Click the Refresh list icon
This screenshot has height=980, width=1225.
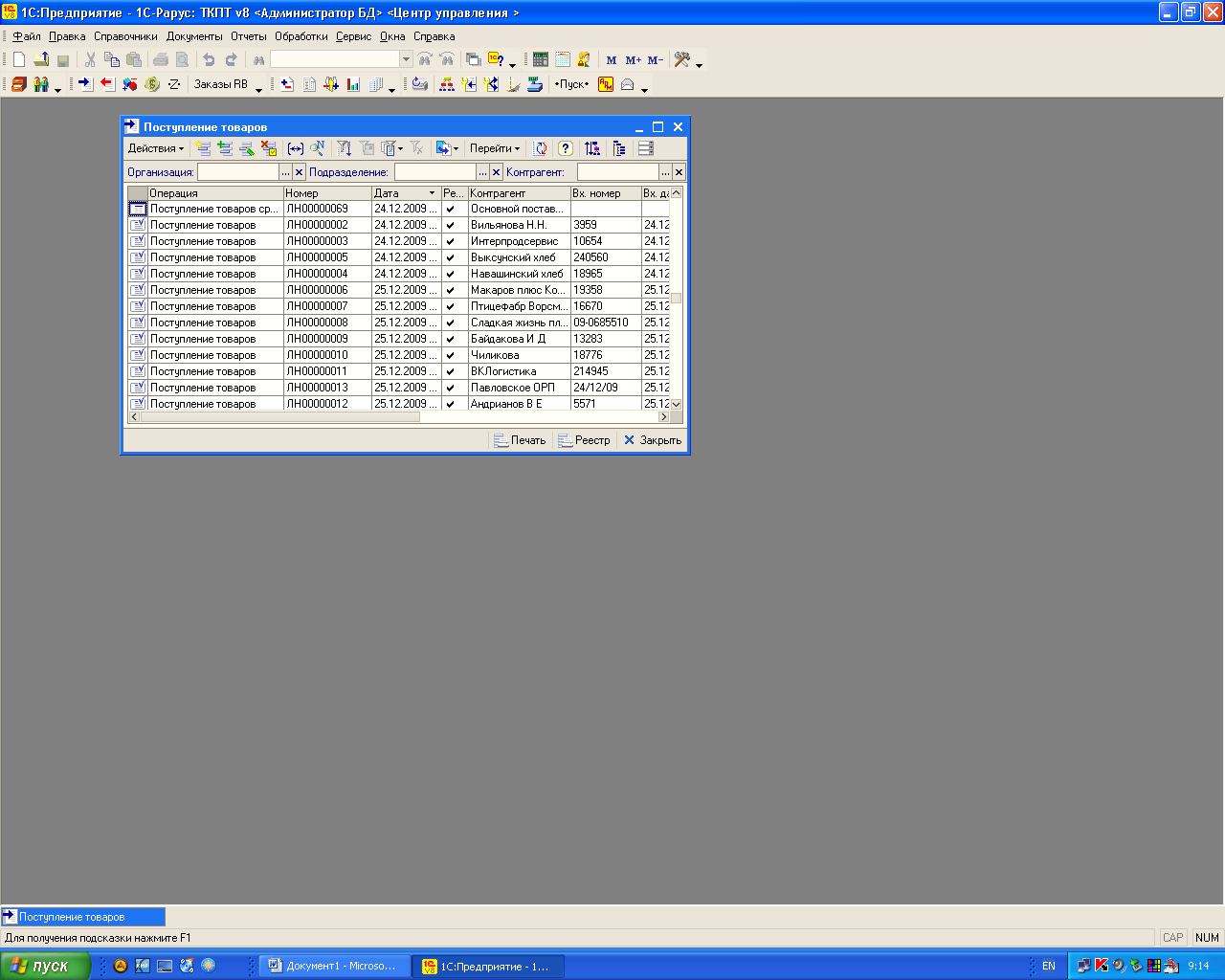click(x=541, y=148)
